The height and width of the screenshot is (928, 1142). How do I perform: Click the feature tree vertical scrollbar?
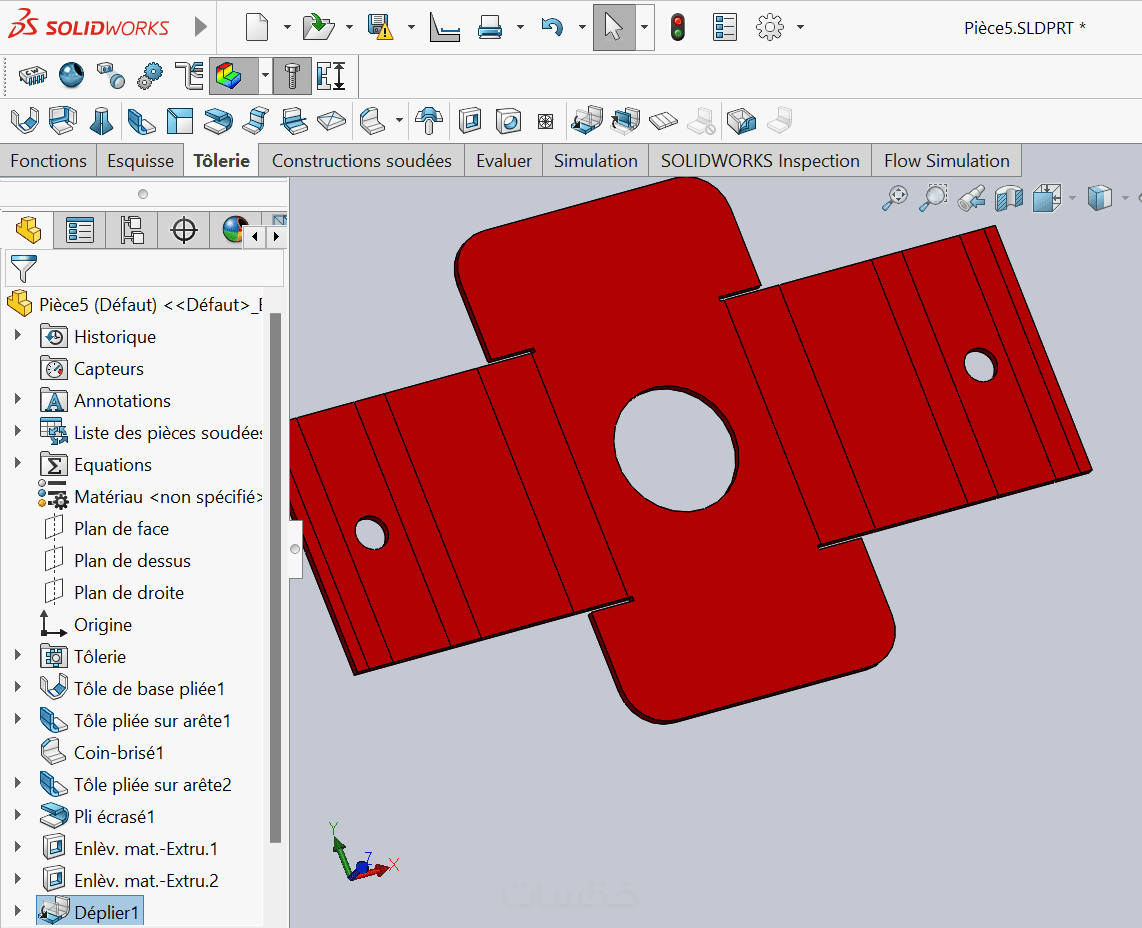(275, 577)
